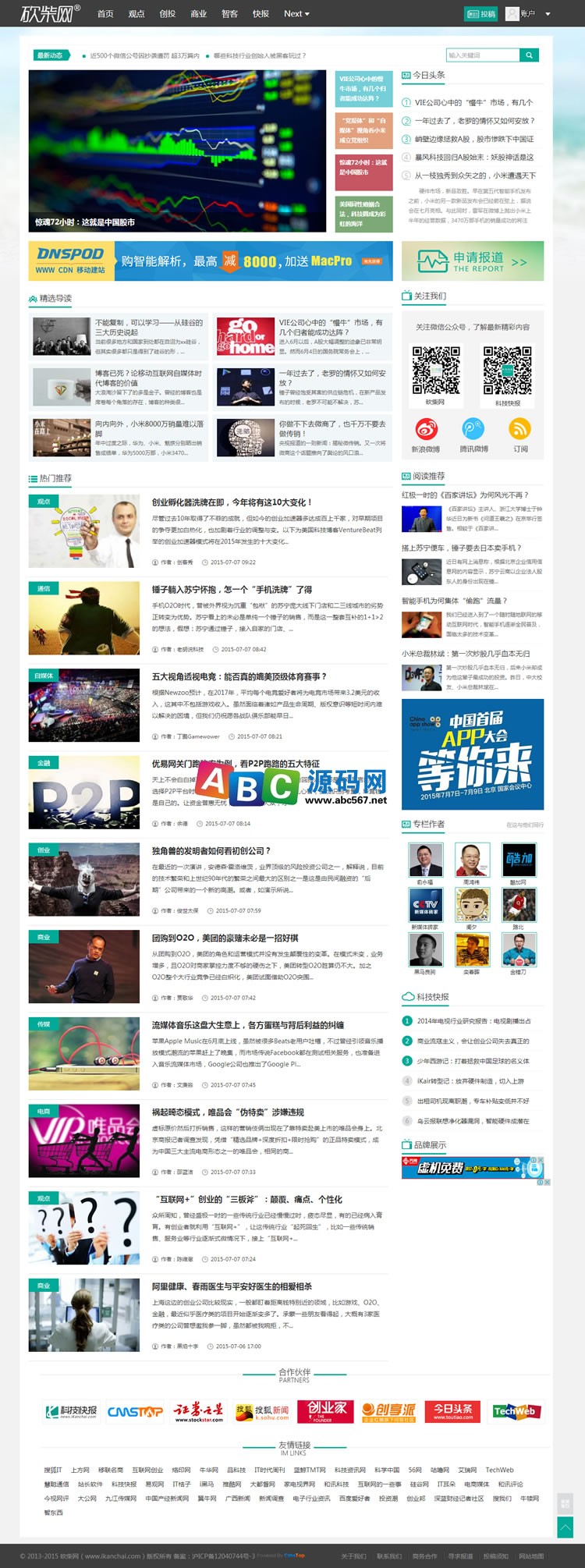
Task: Click the 科技快报 WeChat QR code
Action: [x=508, y=371]
